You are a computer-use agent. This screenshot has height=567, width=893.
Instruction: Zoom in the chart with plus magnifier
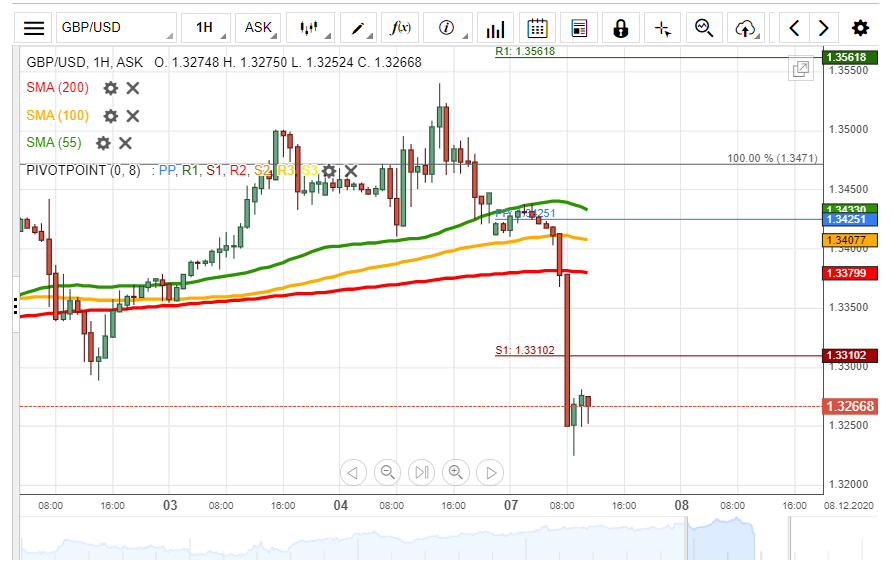(x=456, y=472)
